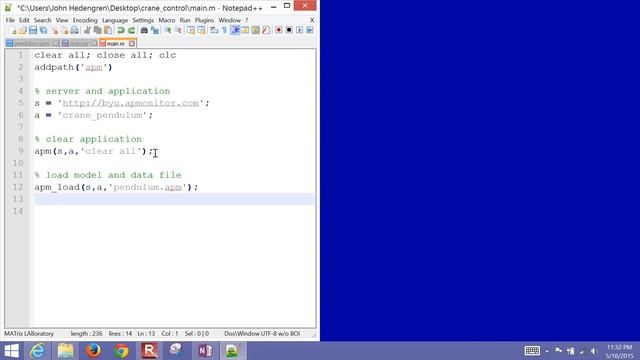Viewport: 640px width, 360px height.
Task: Click the Stop Recording macro black icon
Action: tap(289, 30)
